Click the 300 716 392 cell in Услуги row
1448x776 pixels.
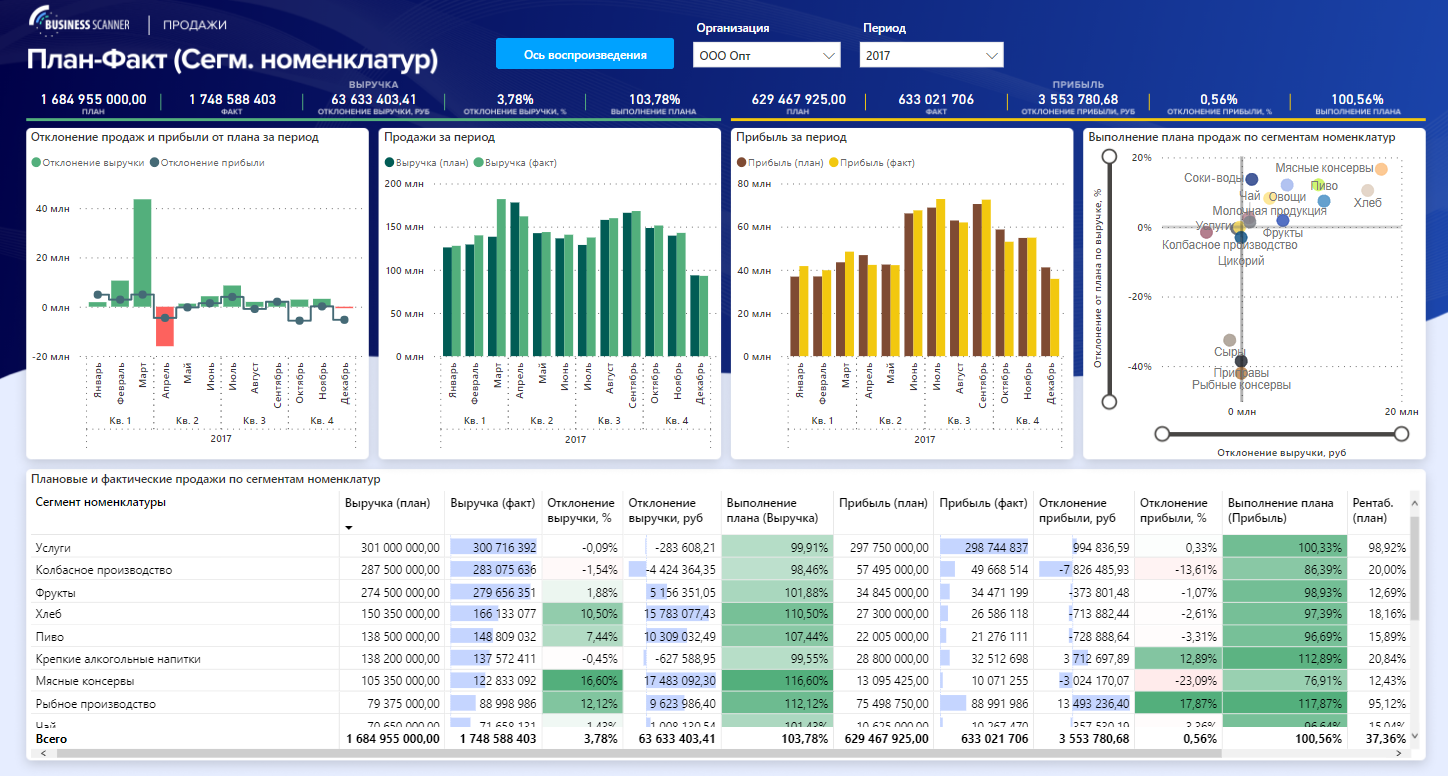(x=494, y=547)
